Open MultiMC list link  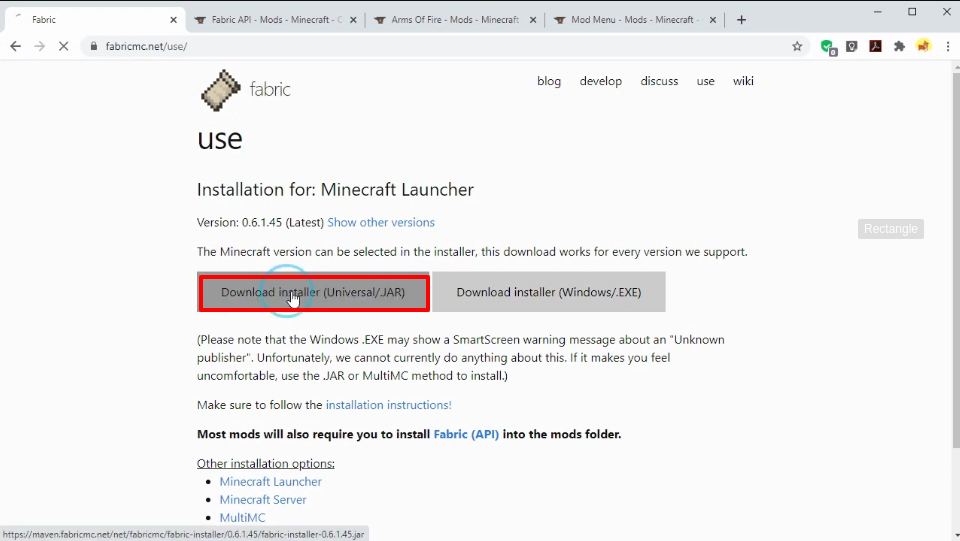click(242, 518)
